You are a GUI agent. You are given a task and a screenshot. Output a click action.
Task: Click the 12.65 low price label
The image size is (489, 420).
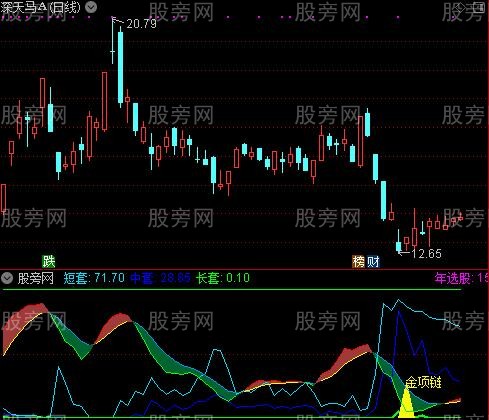point(426,254)
